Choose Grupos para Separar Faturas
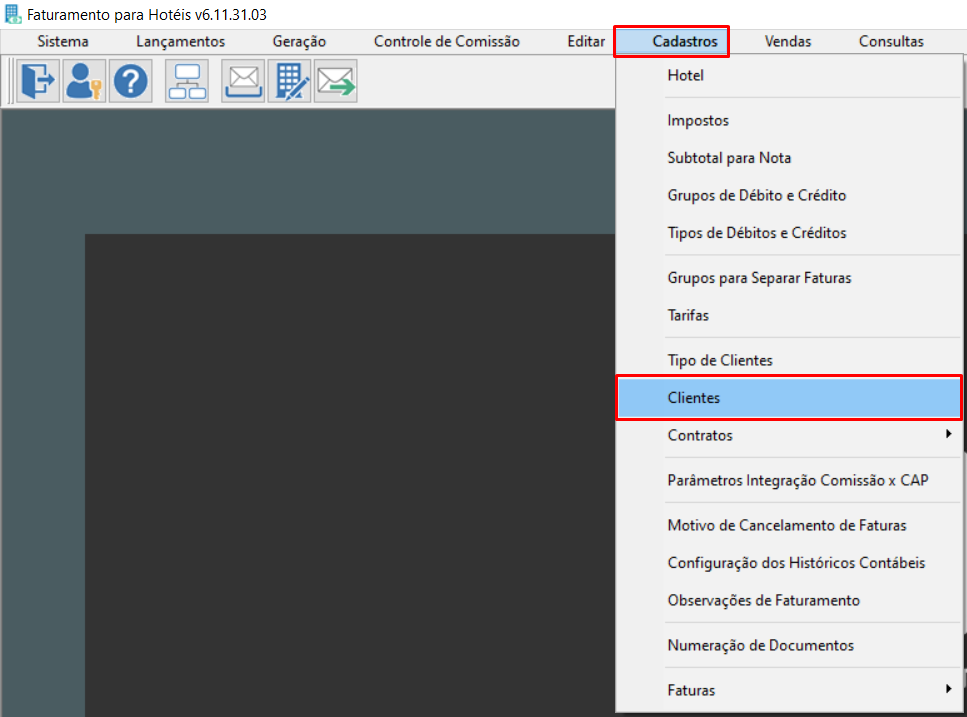This screenshot has height=717, width=967. click(789, 278)
